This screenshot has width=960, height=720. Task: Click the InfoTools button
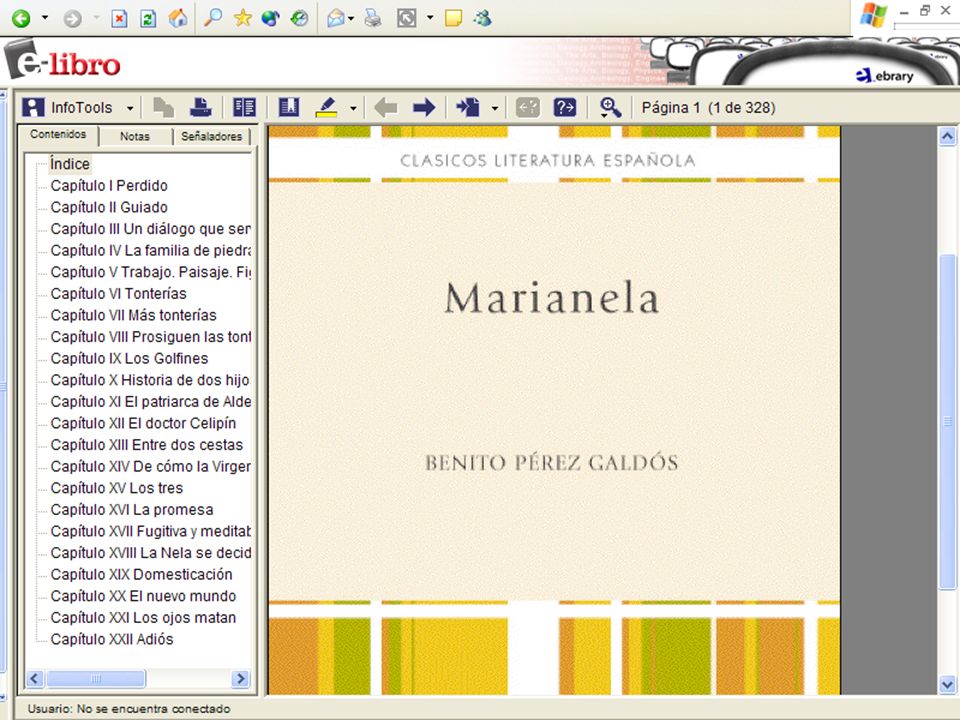click(x=69, y=108)
